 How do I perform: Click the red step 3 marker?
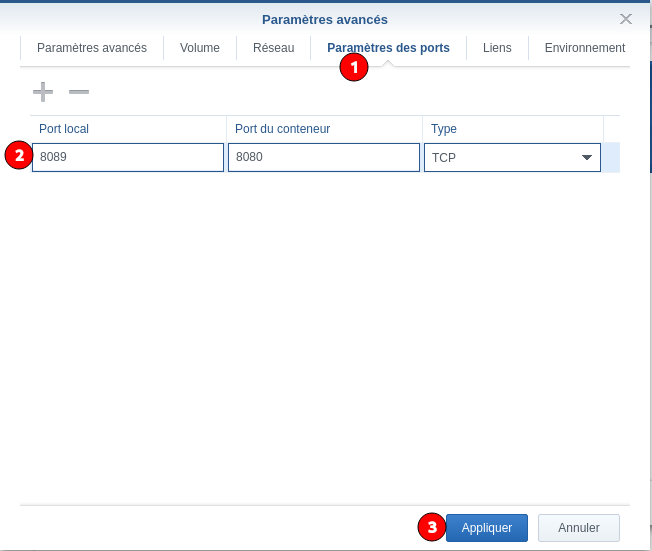[x=430, y=527]
